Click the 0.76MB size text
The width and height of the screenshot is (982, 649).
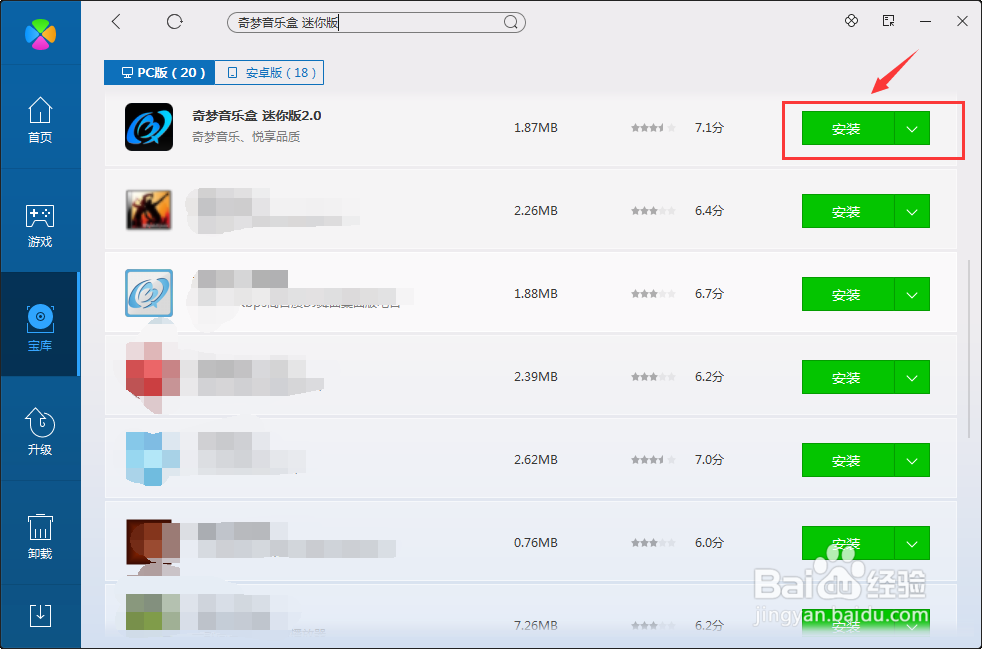click(535, 543)
